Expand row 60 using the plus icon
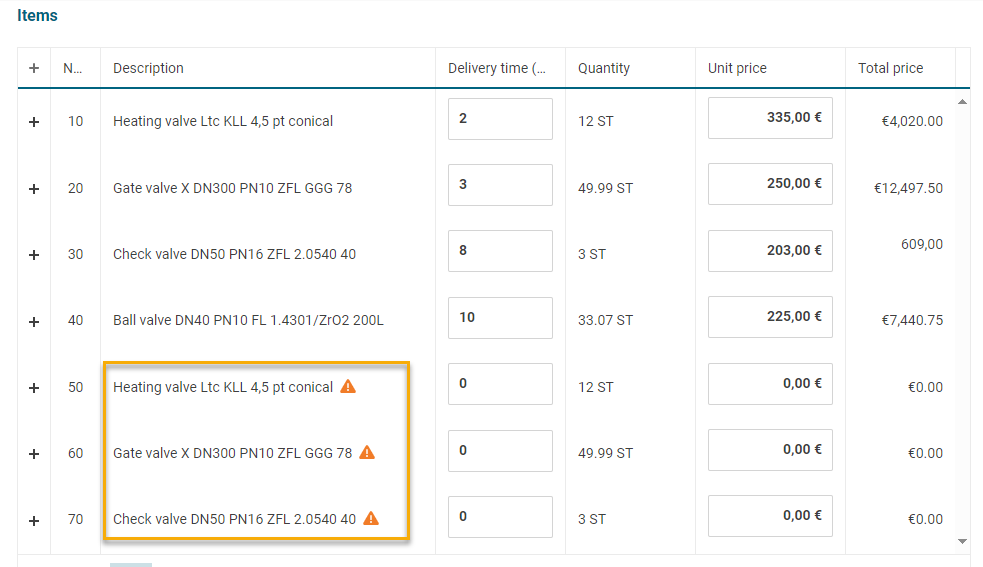 (x=34, y=454)
